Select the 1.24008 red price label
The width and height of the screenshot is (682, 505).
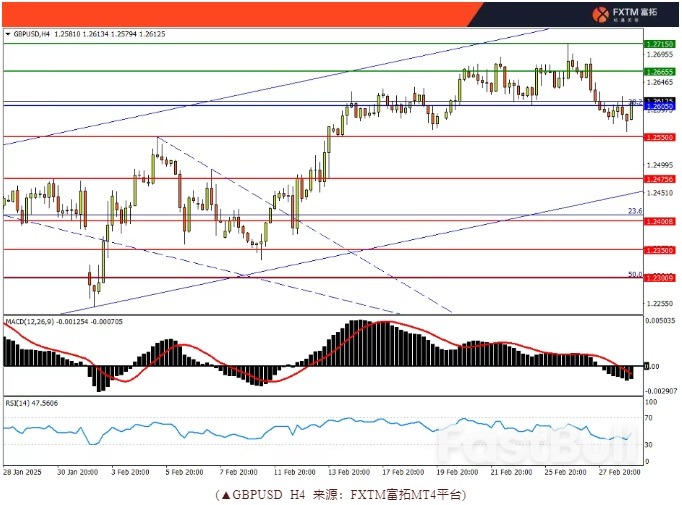pyautogui.click(x=660, y=221)
